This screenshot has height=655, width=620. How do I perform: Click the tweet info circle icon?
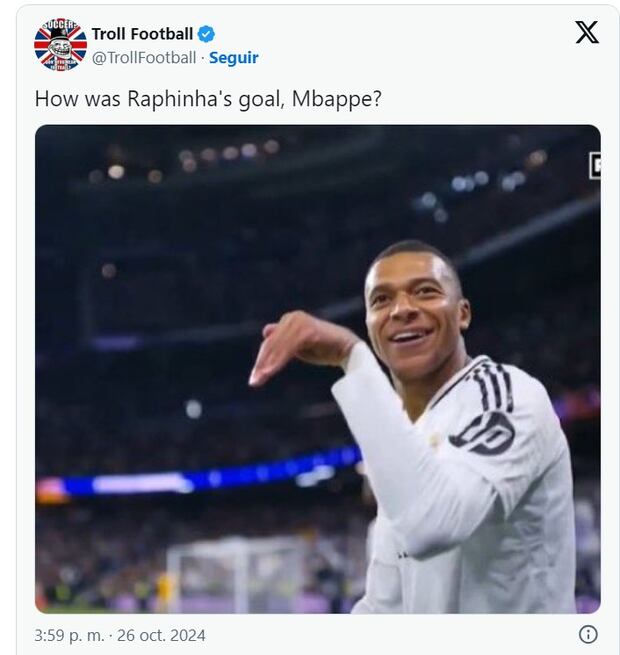[588, 634]
